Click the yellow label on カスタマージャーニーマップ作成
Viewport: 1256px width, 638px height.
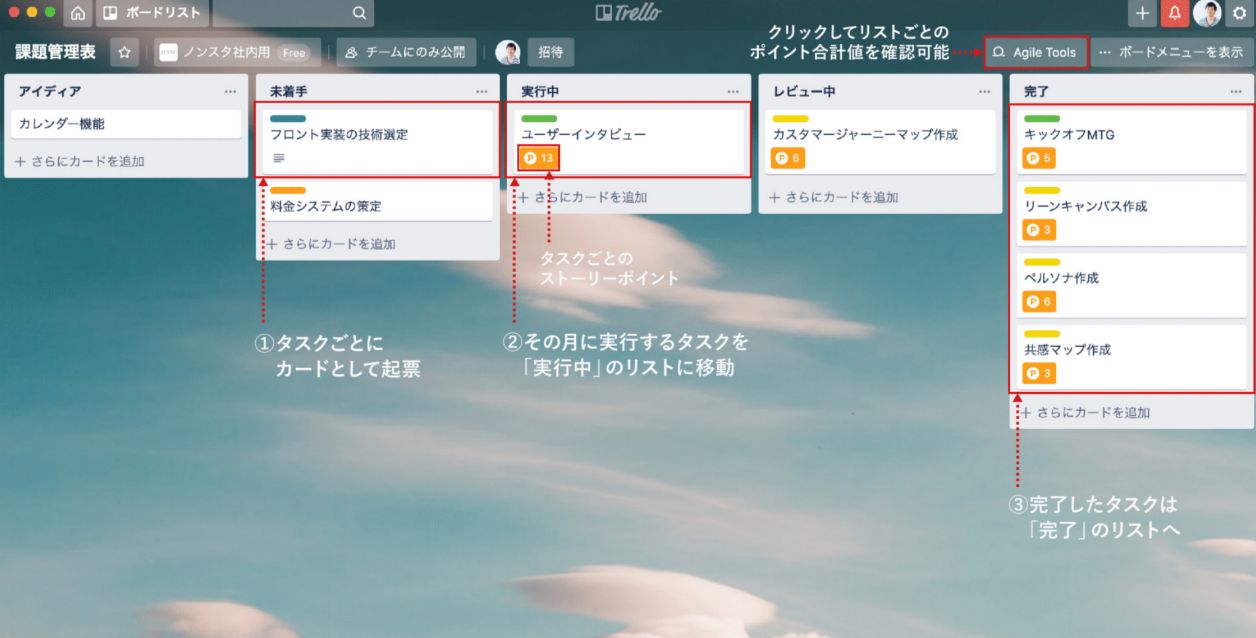pos(790,118)
